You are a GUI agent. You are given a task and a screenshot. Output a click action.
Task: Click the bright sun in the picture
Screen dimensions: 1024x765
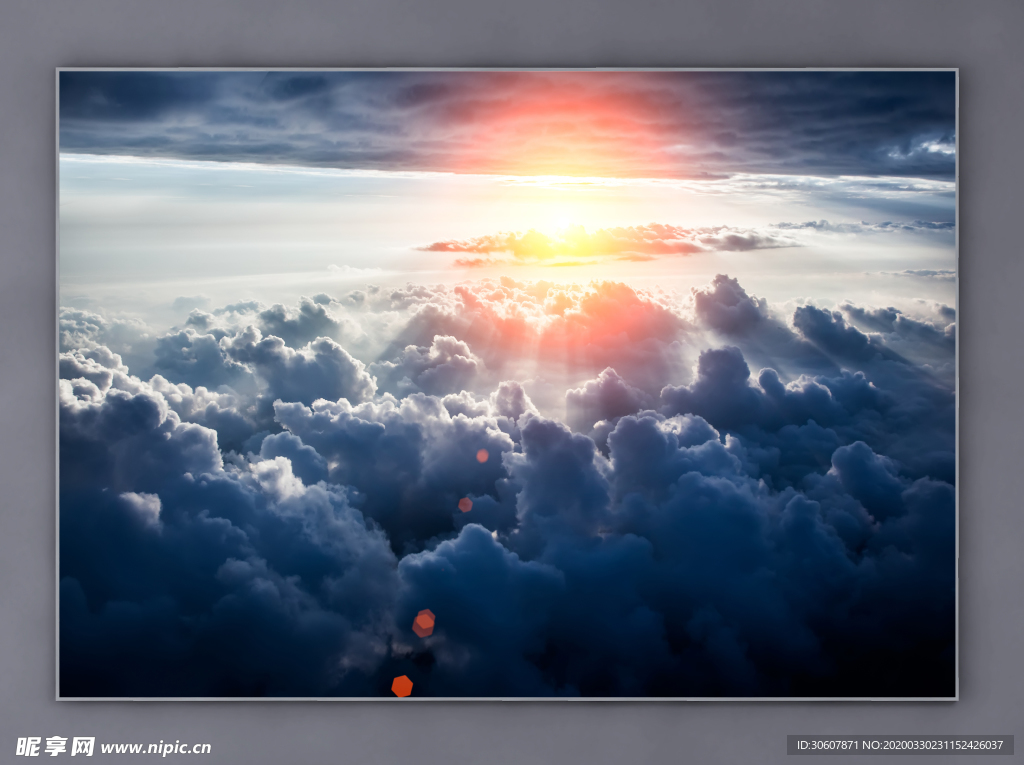tap(555, 218)
